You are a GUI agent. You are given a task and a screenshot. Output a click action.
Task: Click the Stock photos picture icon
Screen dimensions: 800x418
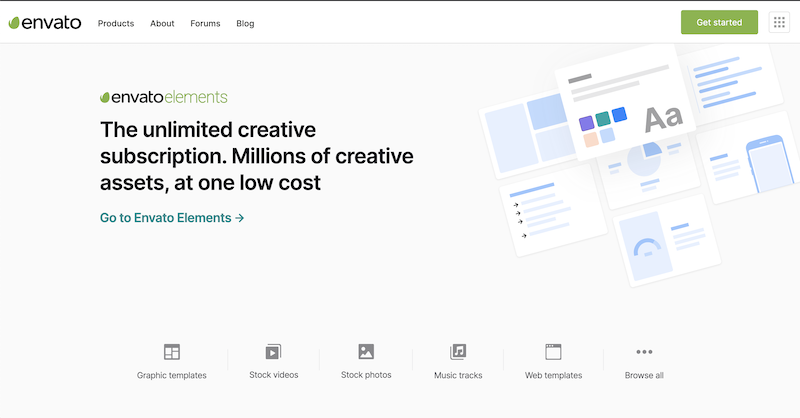pos(366,351)
